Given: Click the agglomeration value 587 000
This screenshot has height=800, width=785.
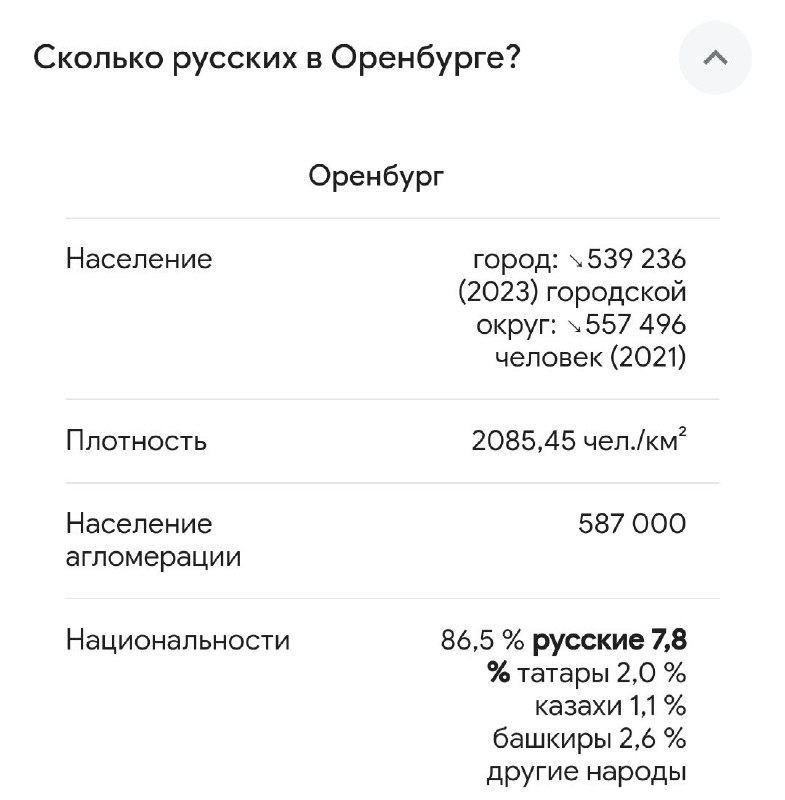Looking at the screenshot, I should [632, 524].
